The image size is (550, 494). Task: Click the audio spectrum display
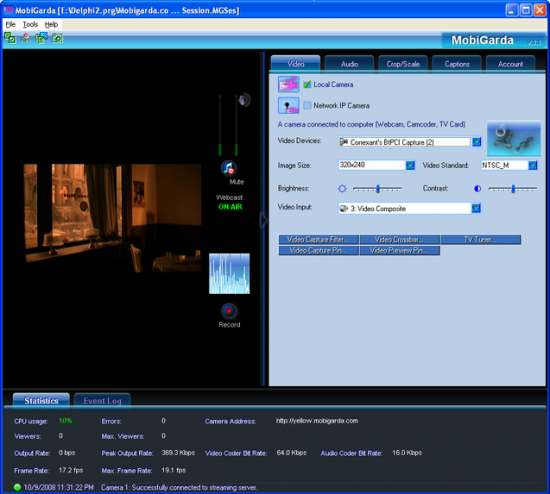coord(229,274)
